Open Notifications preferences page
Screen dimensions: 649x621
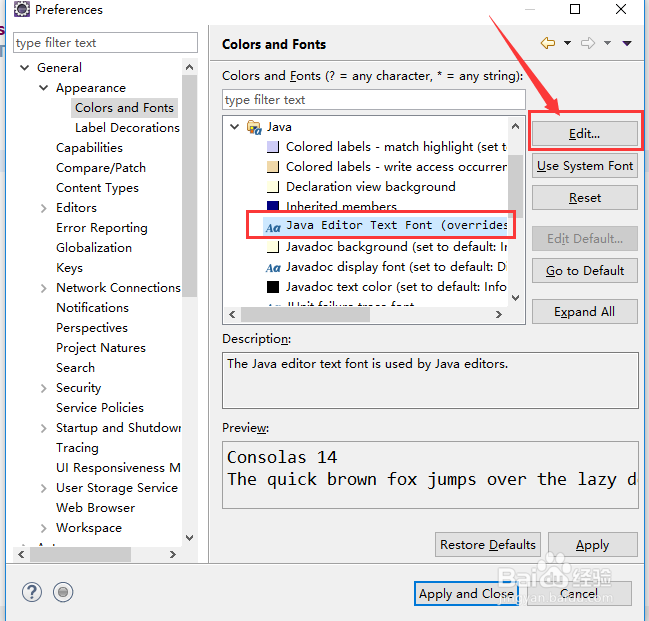coord(92,308)
